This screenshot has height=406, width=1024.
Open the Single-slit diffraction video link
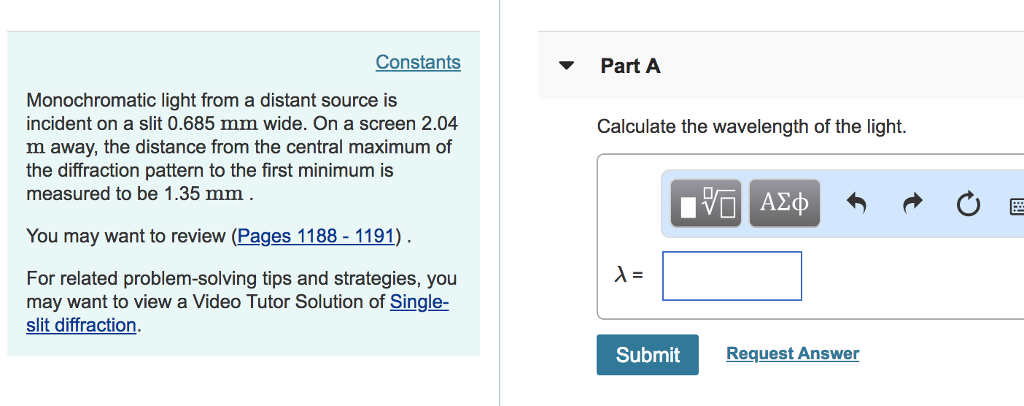coord(419,303)
